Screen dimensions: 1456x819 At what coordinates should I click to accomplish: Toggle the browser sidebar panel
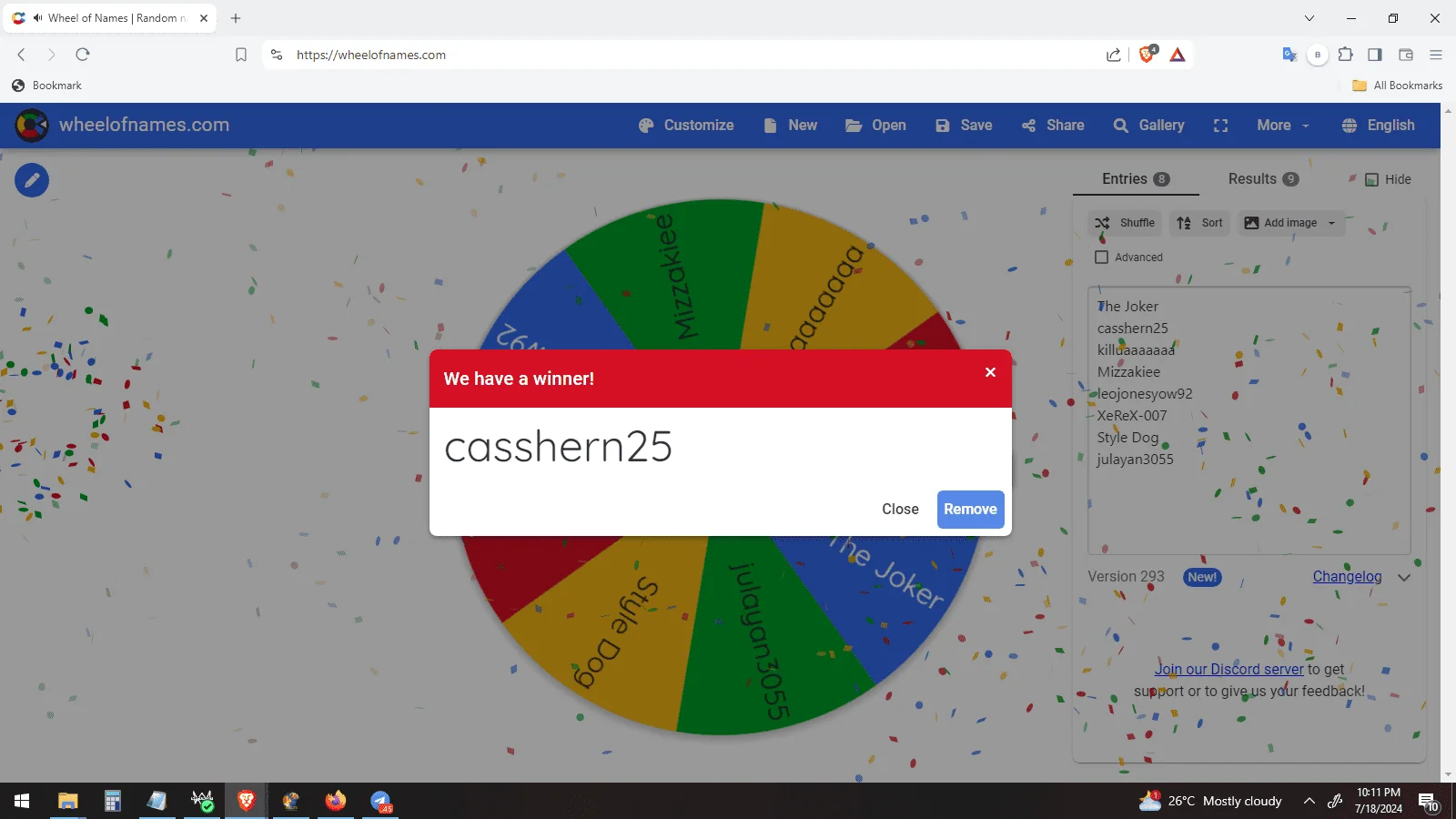point(1375,55)
